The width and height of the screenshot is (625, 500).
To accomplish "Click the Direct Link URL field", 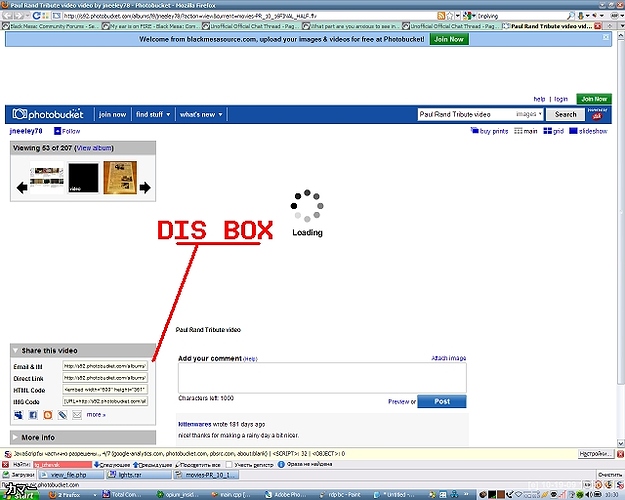I will [x=105, y=378].
